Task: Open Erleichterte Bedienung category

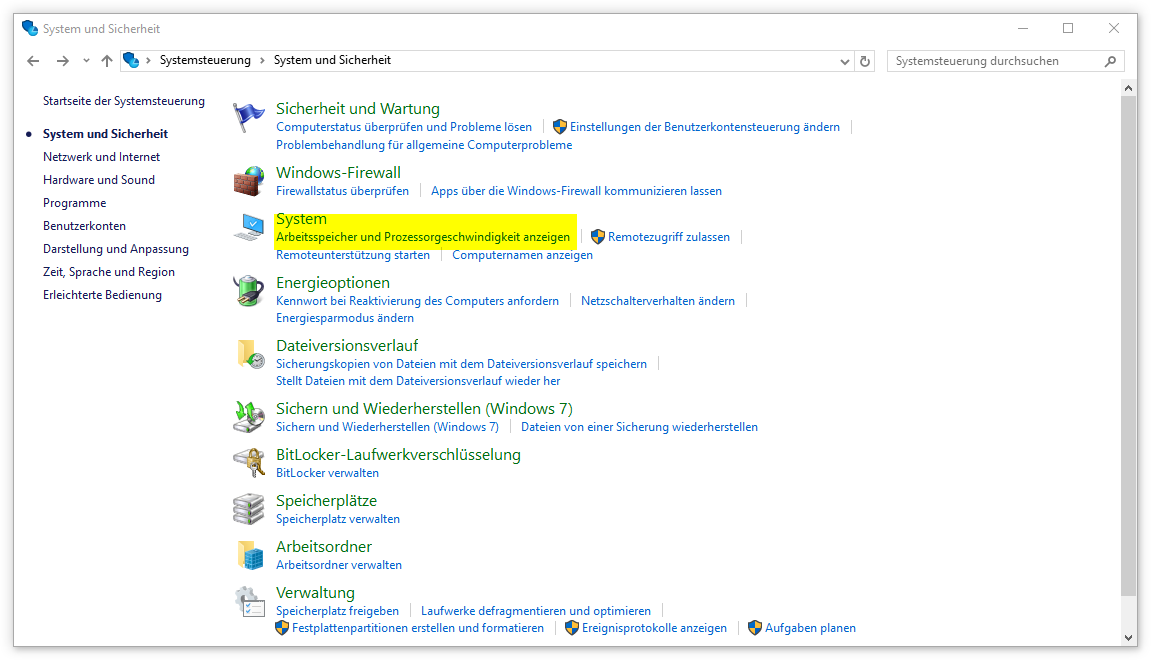Action: coord(102,295)
